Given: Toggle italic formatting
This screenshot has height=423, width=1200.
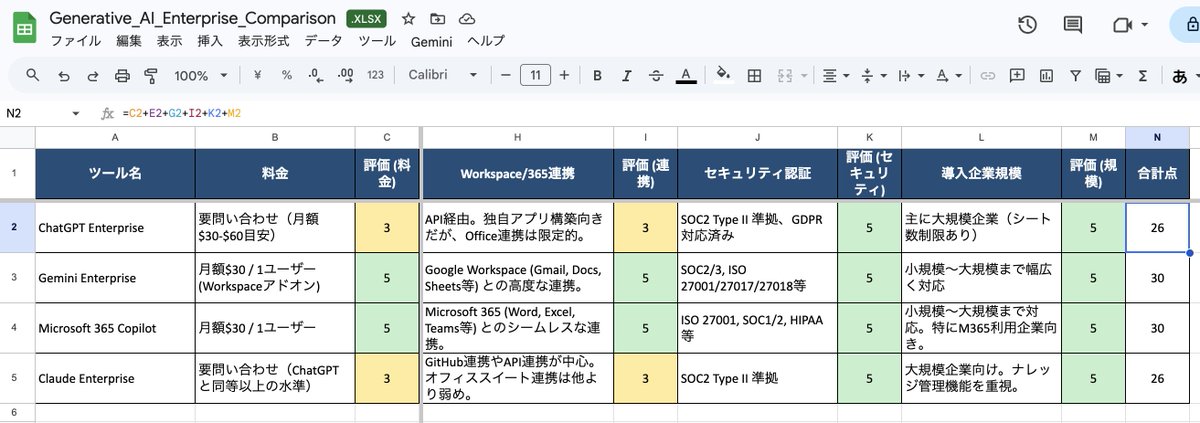Looking at the screenshot, I should tap(627, 75).
